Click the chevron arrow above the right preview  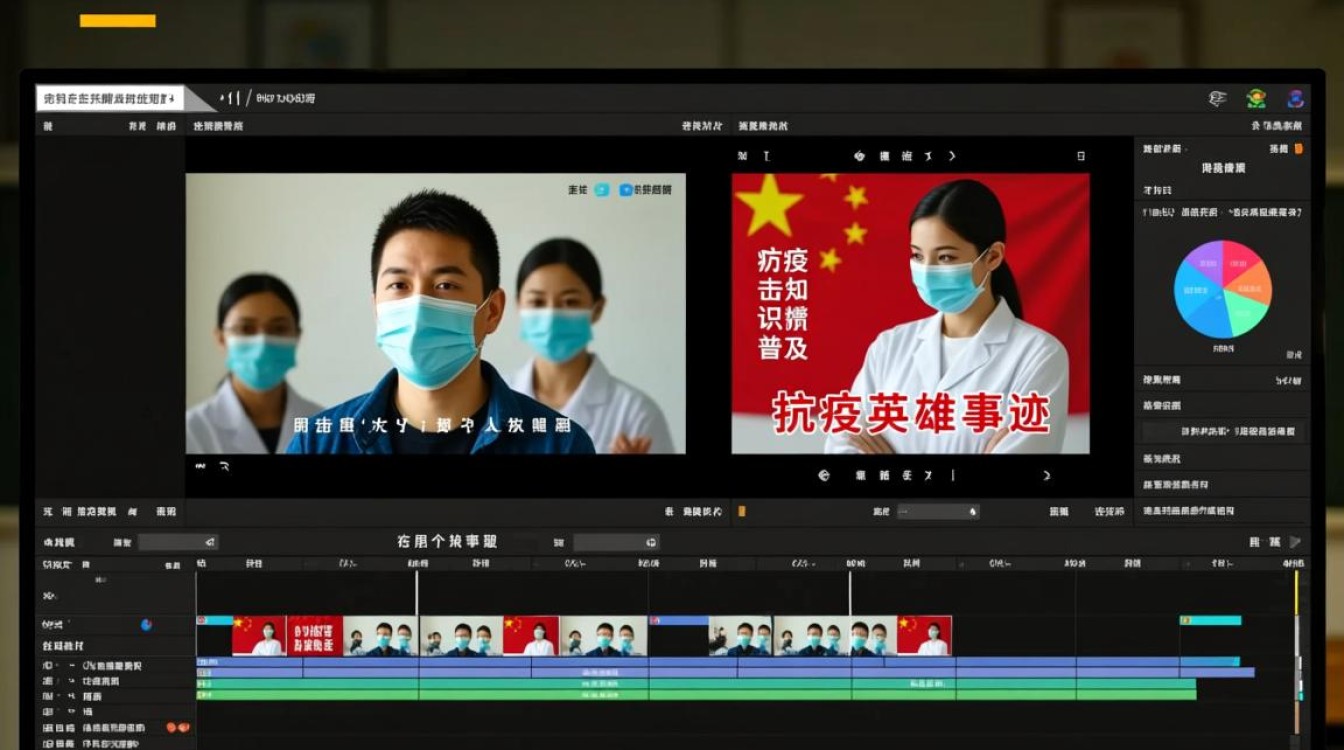click(x=952, y=156)
